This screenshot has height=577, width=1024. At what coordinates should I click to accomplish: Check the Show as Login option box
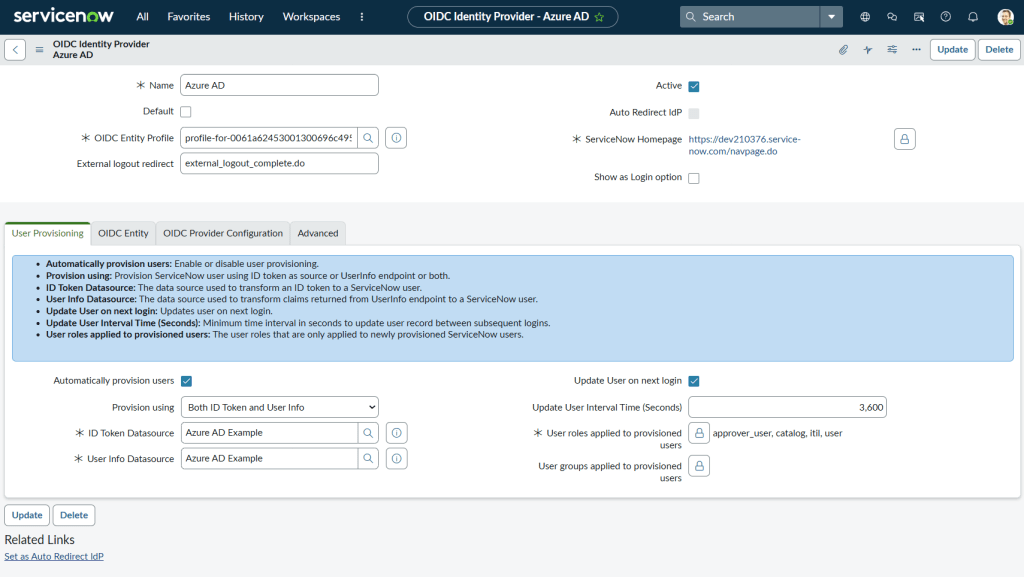(694, 178)
